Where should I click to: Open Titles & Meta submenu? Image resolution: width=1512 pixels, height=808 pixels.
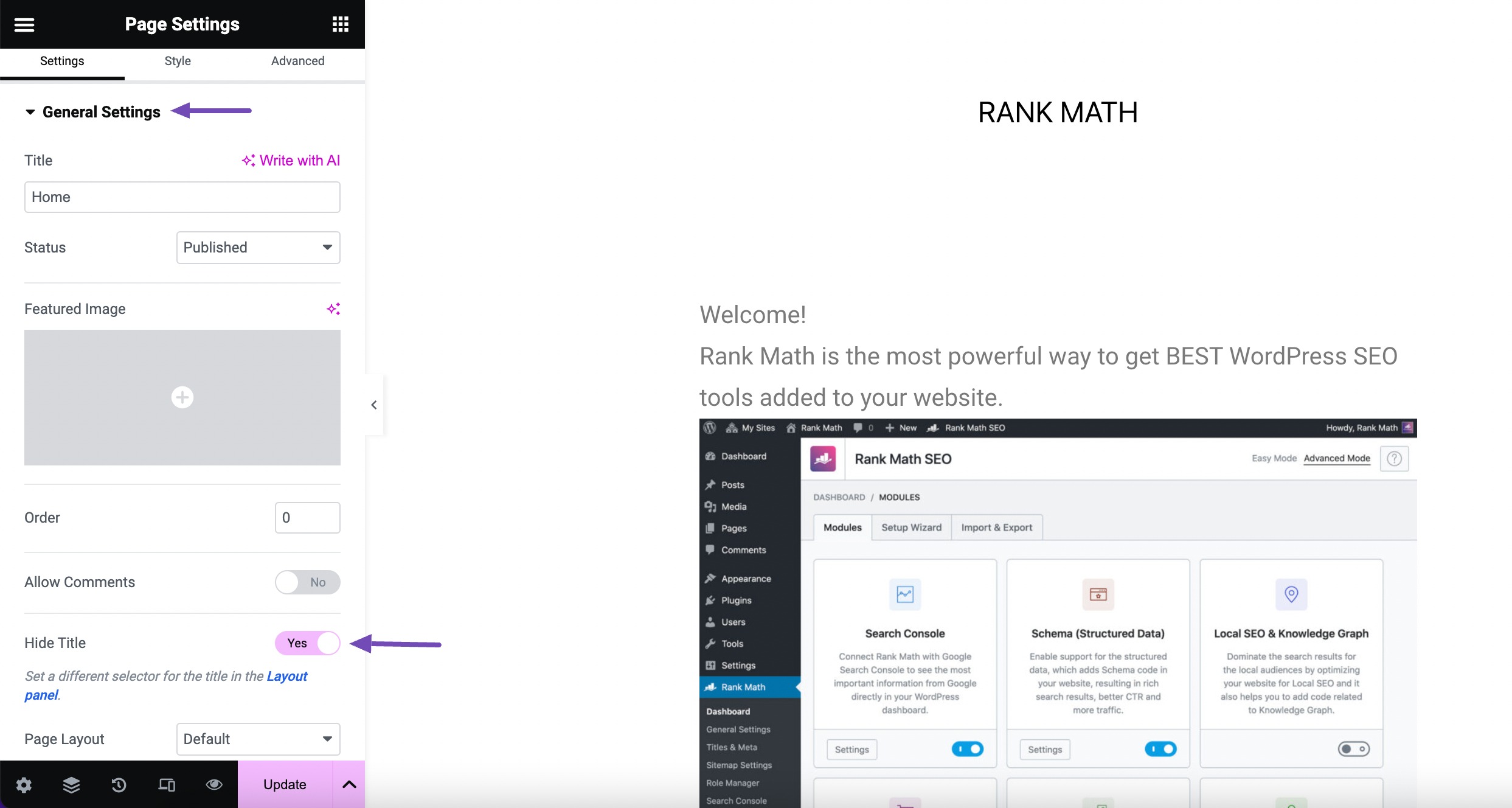tap(732, 747)
